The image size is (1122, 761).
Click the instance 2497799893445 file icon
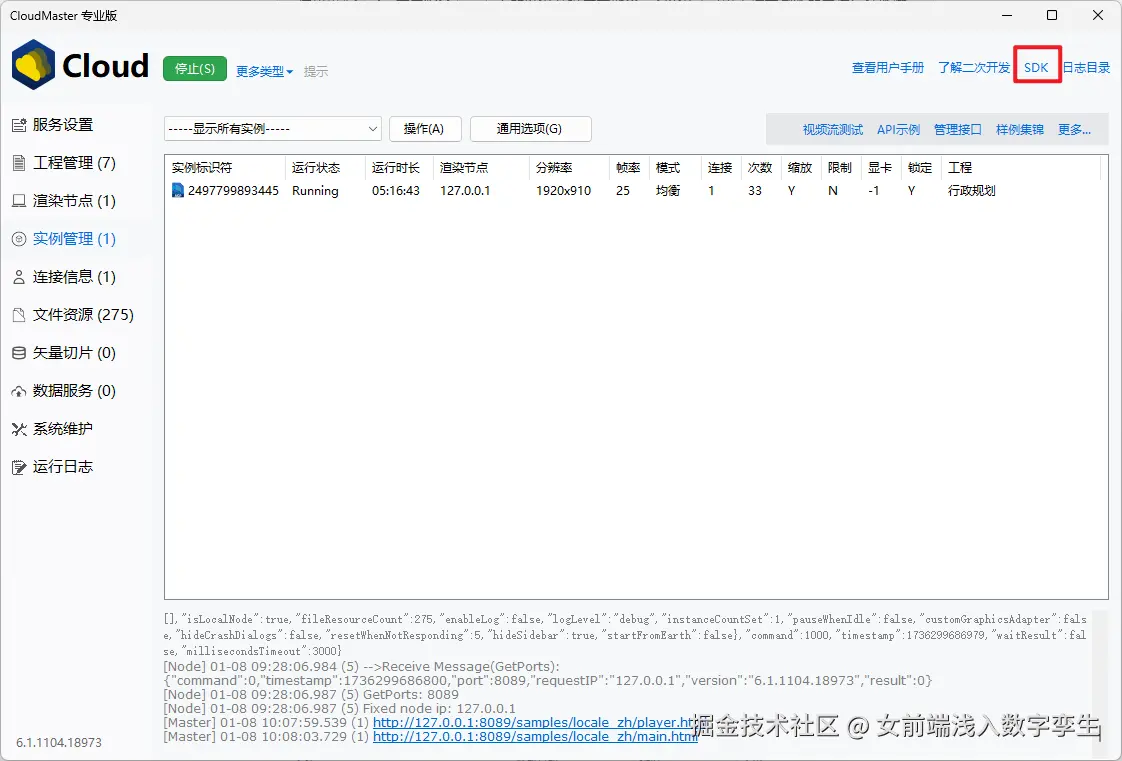pos(177,190)
